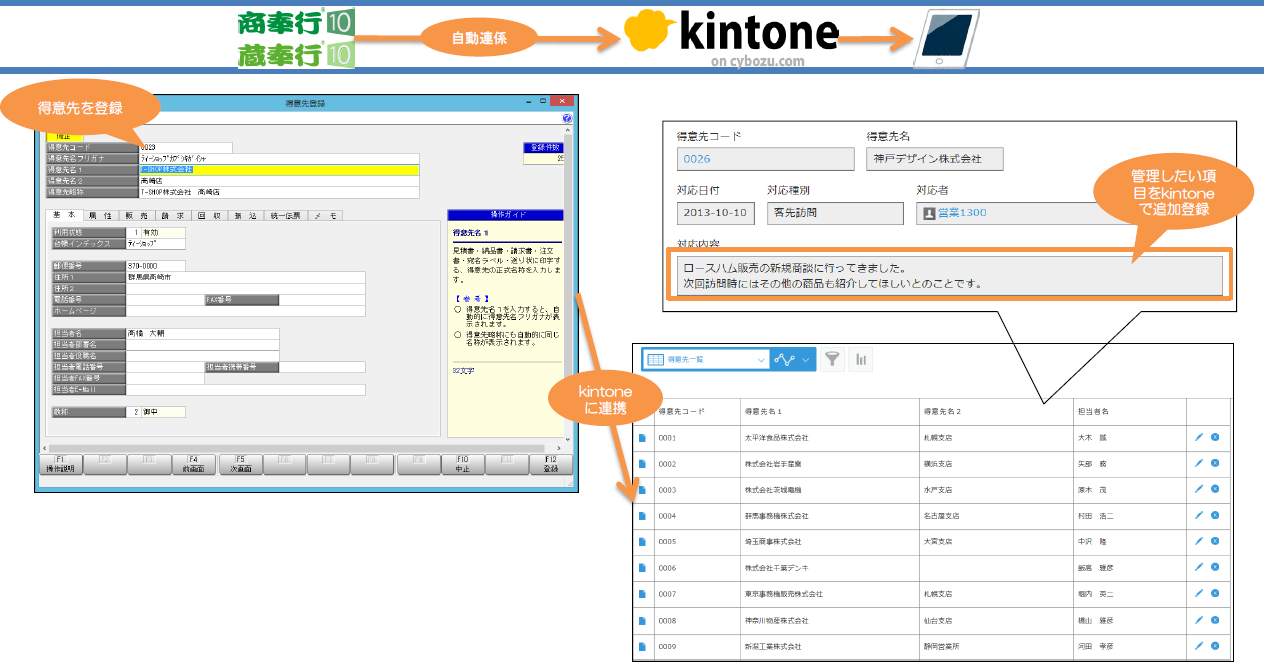The width and height of the screenshot is (1264, 665).
Task: Switch to the 属性 tab
Action: coord(100,215)
